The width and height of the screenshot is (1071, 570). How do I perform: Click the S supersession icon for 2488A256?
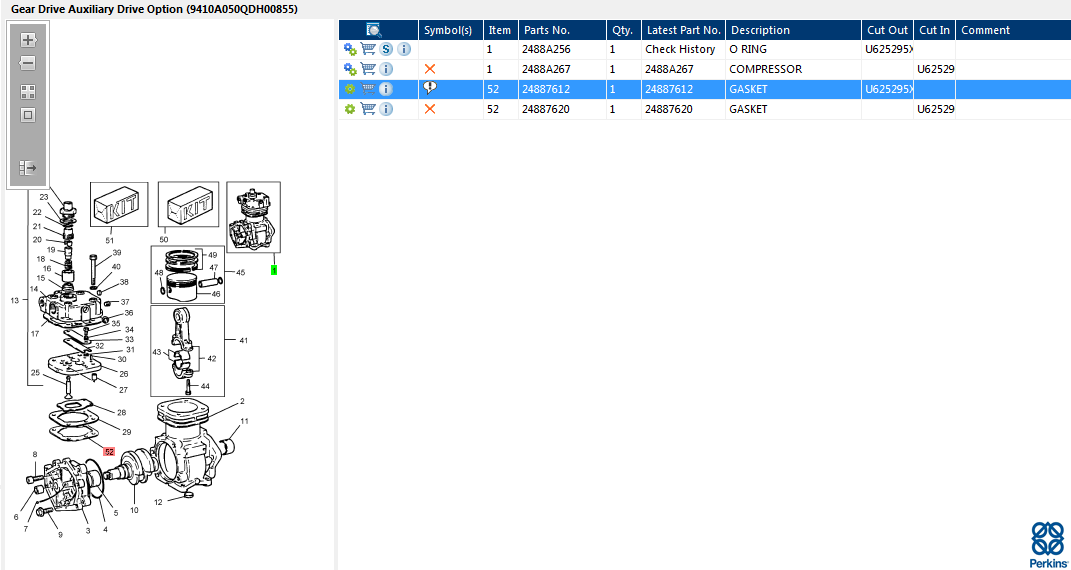click(x=387, y=49)
